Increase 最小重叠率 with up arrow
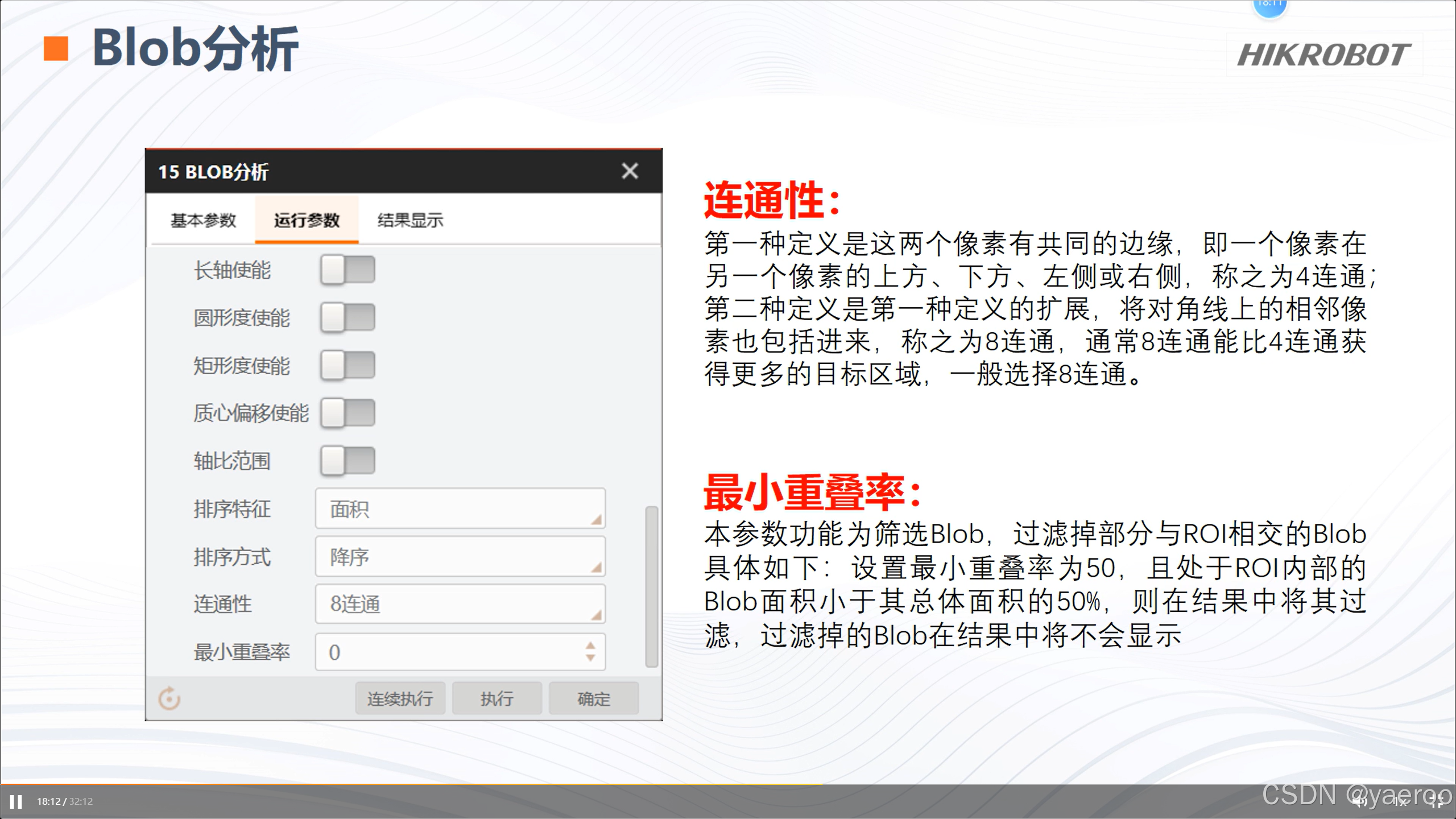 tap(590, 646)
